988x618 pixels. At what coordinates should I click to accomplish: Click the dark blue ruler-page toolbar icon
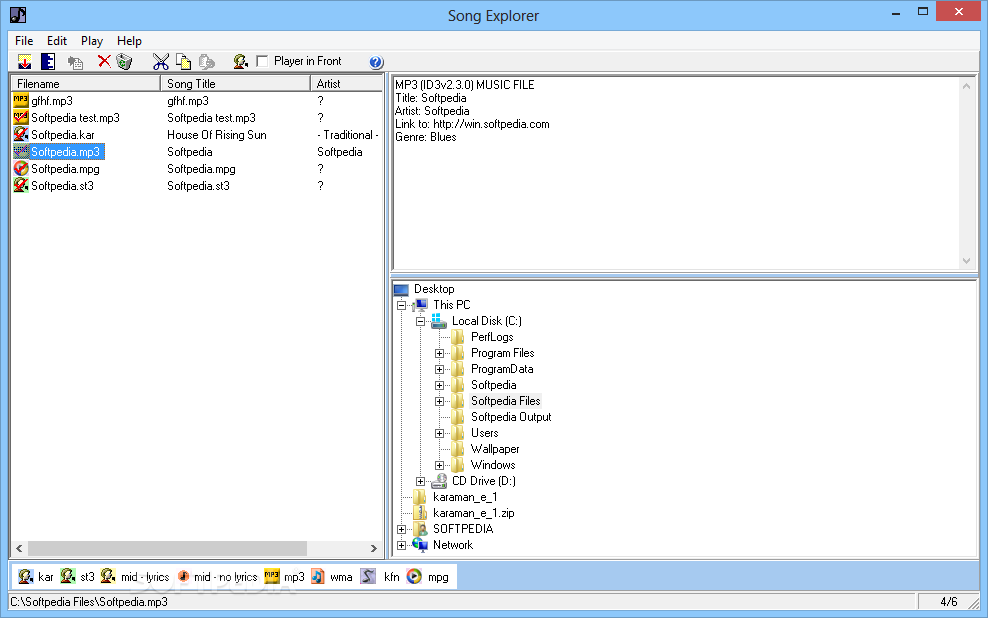pos(48,62)
